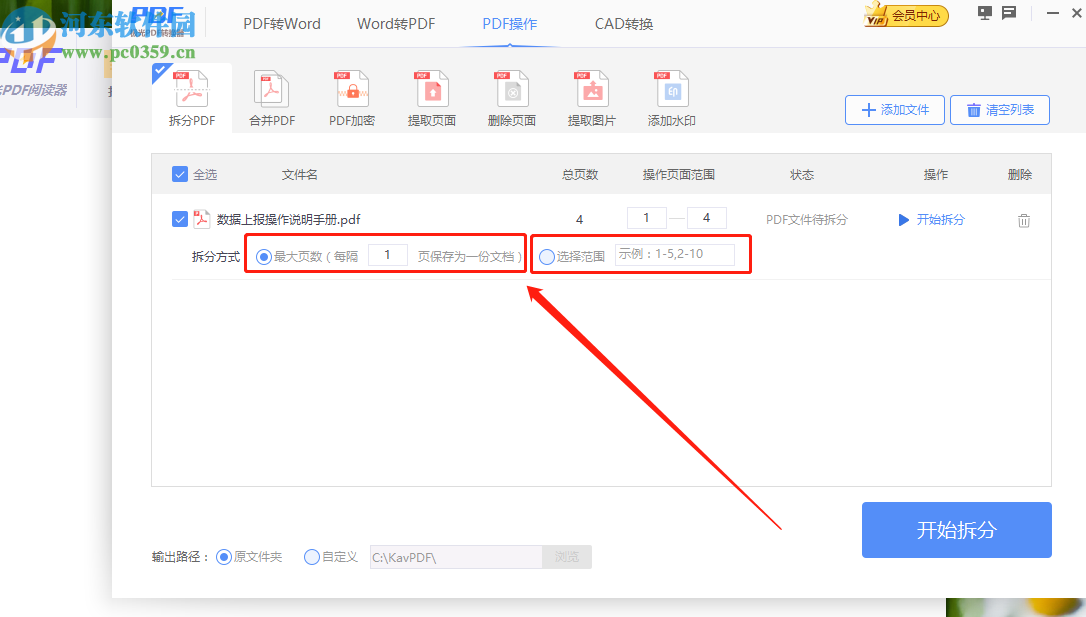Click 添加文件 to add more files
Image resolution: width=1086 pixels, height=617 pixels.
tap(894, 110)
